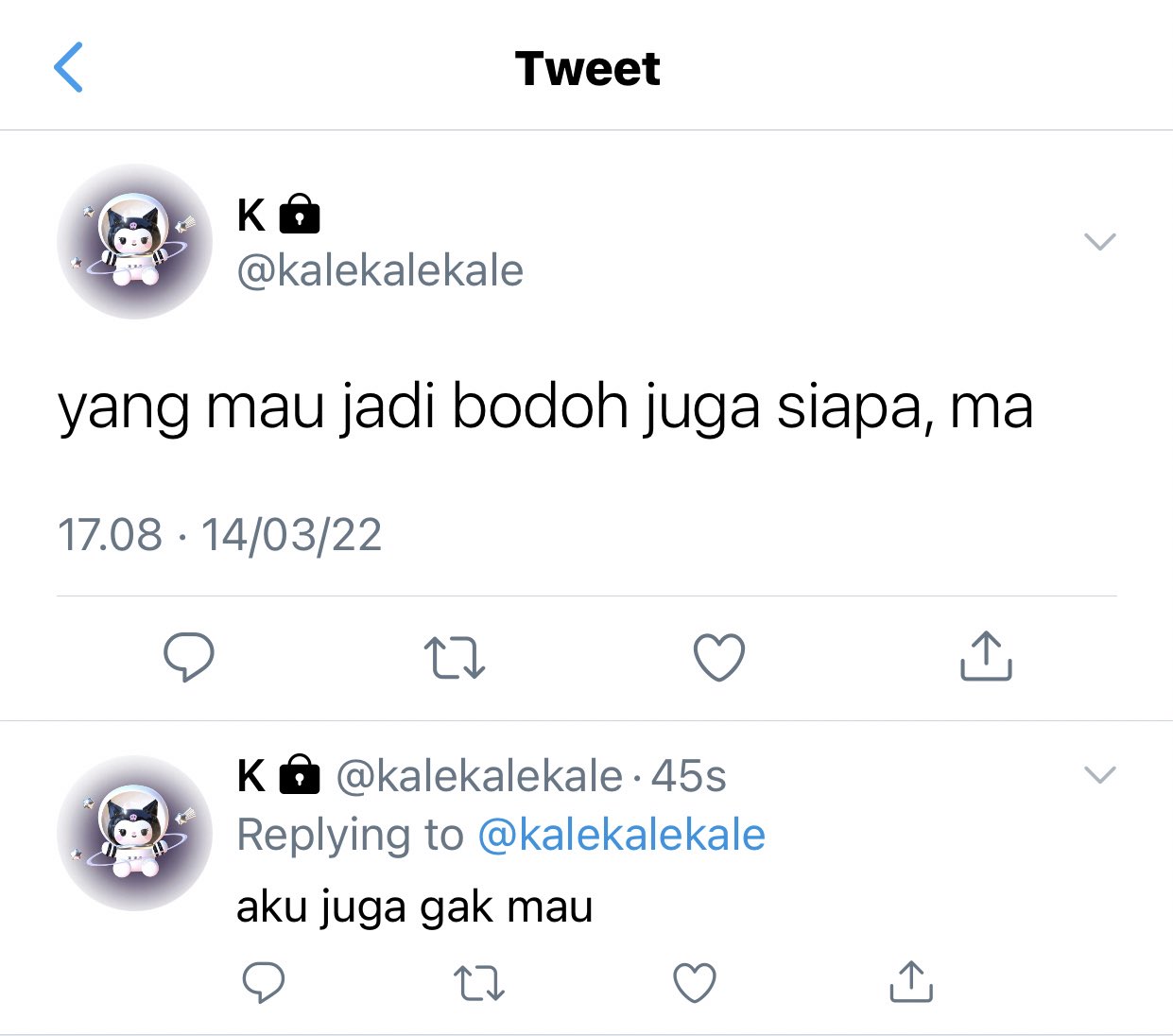Tap the display name K on main tweet
The width and height of the screenshot is (1173, 1036).
[x=251, y=216]
